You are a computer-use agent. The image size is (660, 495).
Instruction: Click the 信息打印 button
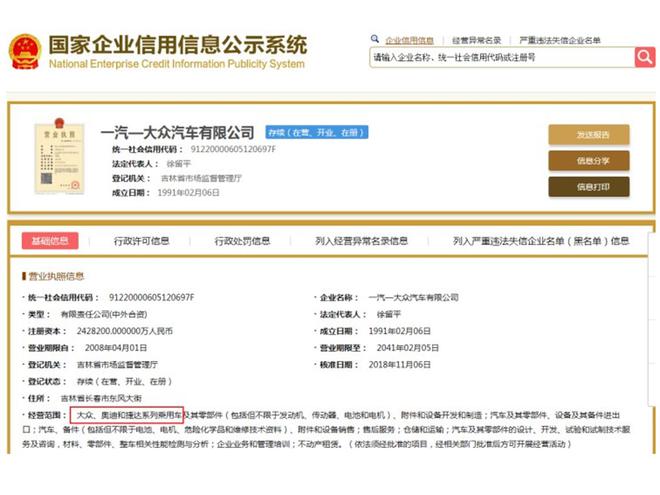589,187
